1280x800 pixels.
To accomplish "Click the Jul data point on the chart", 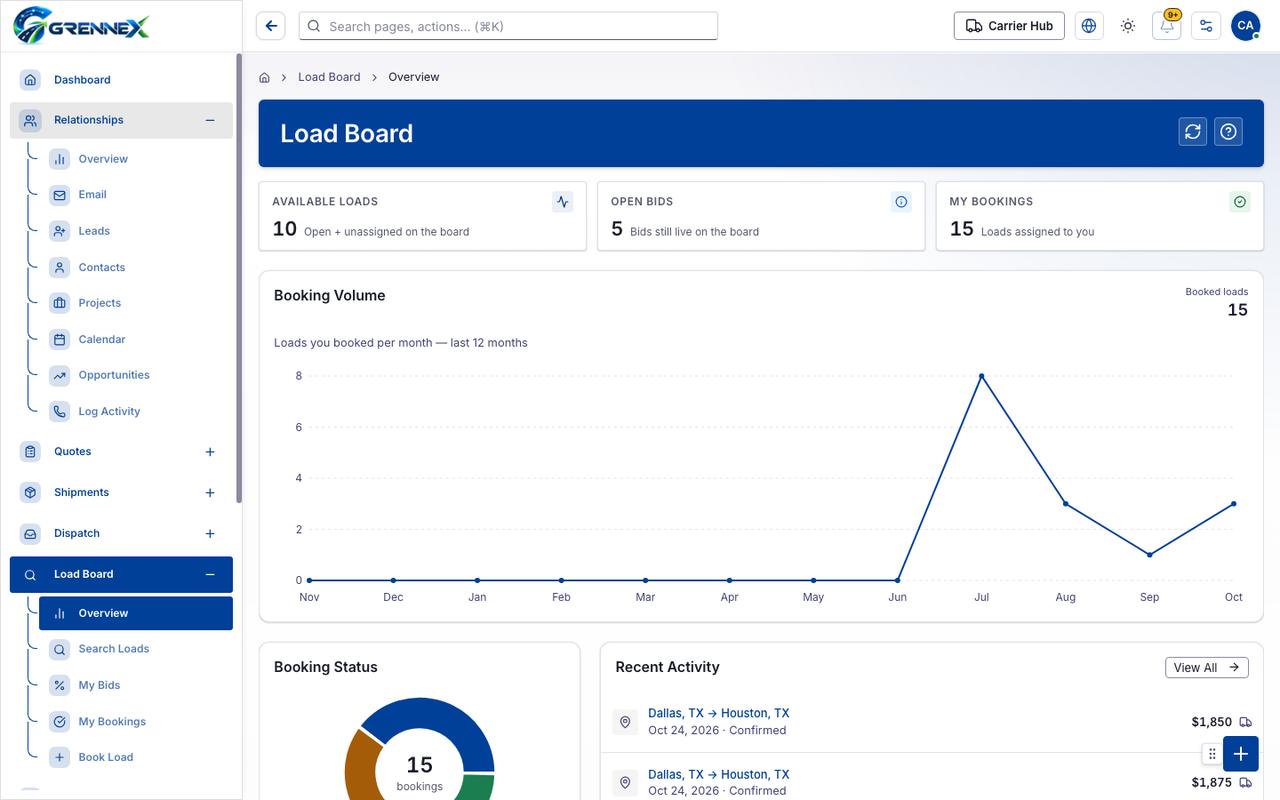I will click(981, 376).
